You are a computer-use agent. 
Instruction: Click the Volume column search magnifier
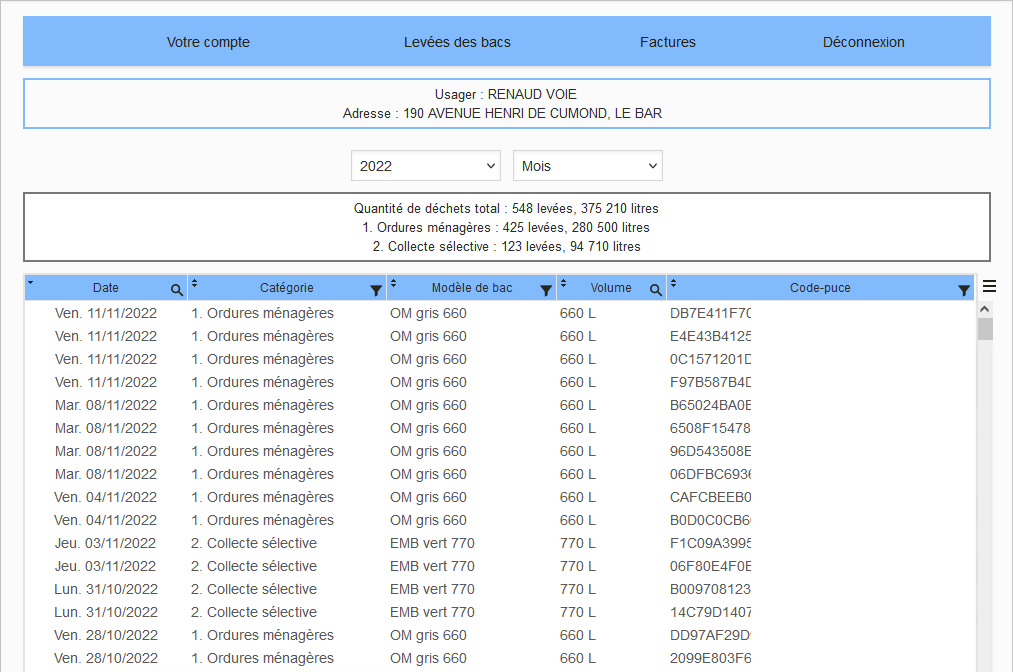click(x=656, y=290)
